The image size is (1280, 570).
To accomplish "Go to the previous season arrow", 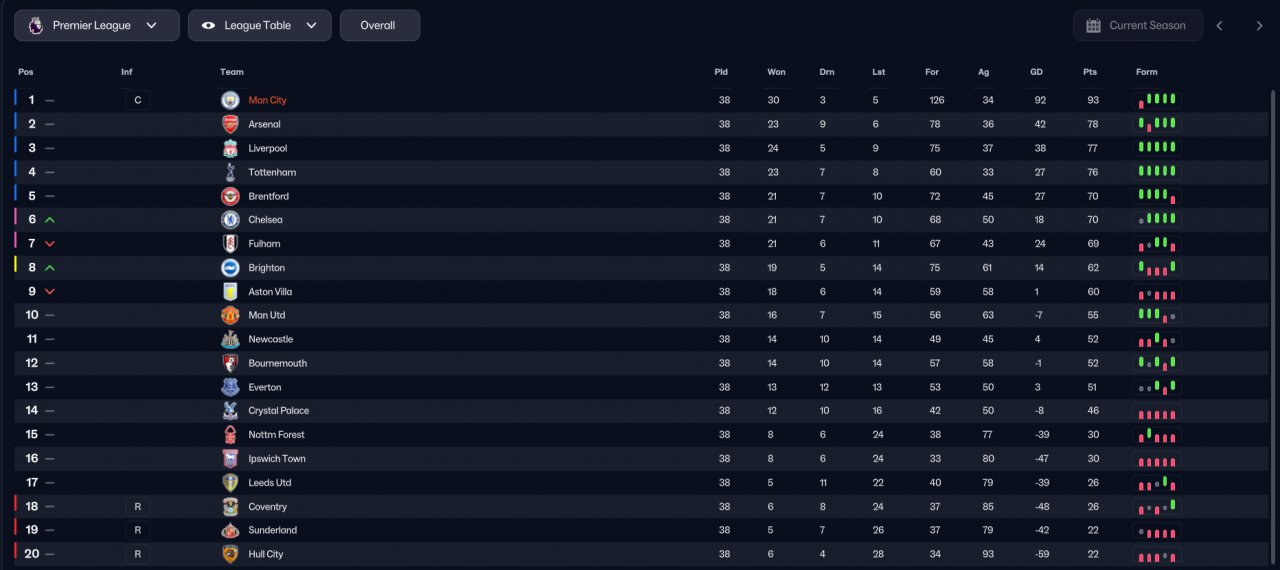I will [x=1219, y=25].
